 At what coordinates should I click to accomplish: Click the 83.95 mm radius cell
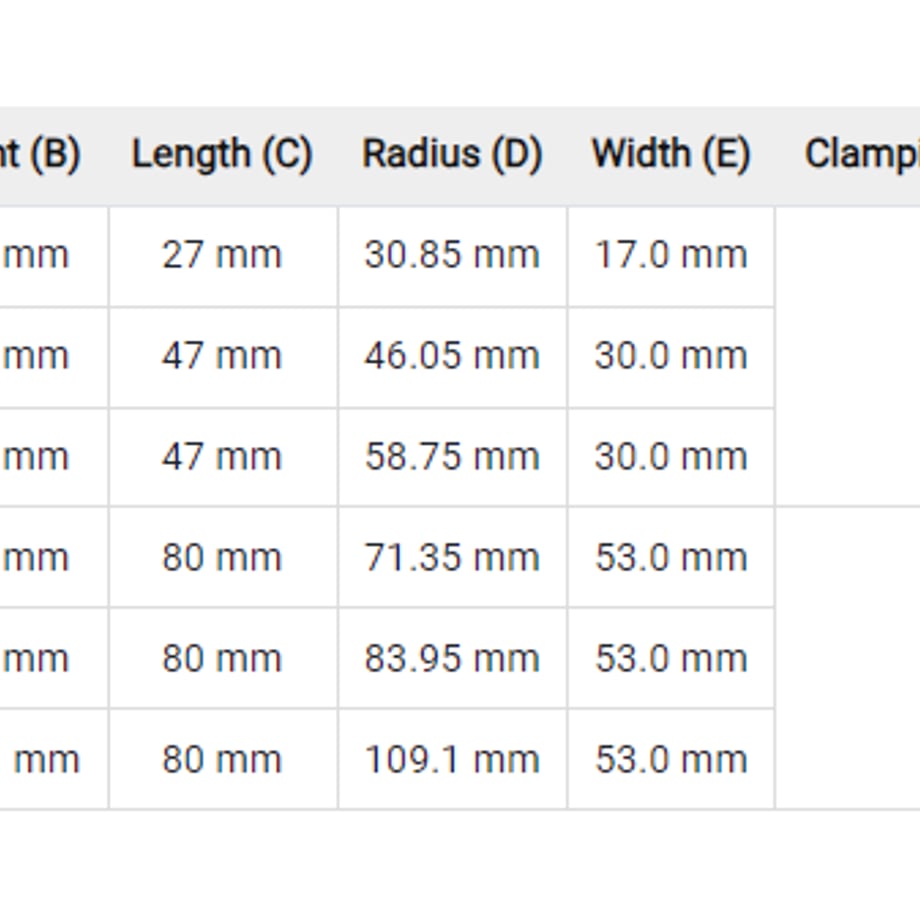(452, 658)
